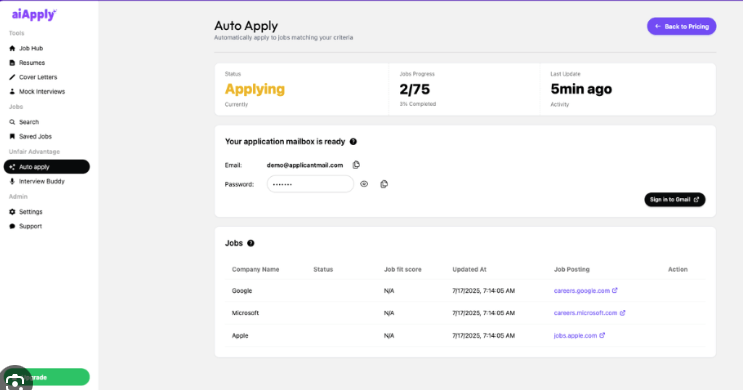Click the Support chat bubble icon
Image resolution: width=743 pixels, height=390 pixels.
[12, 226]
